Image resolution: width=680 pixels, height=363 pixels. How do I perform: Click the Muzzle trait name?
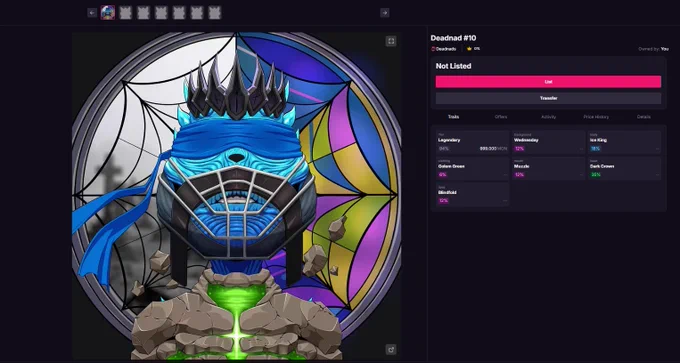[x=522, y=166]
